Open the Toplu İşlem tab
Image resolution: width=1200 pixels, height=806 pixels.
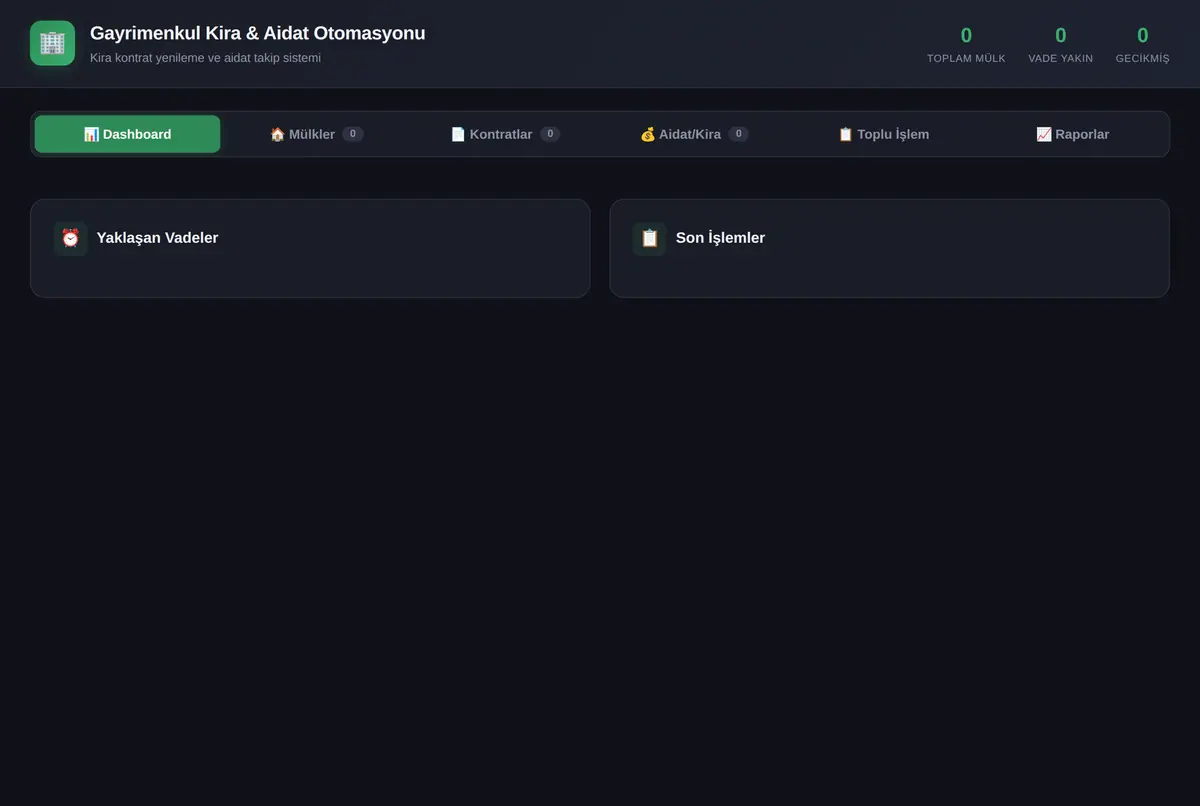click(883, 134)
